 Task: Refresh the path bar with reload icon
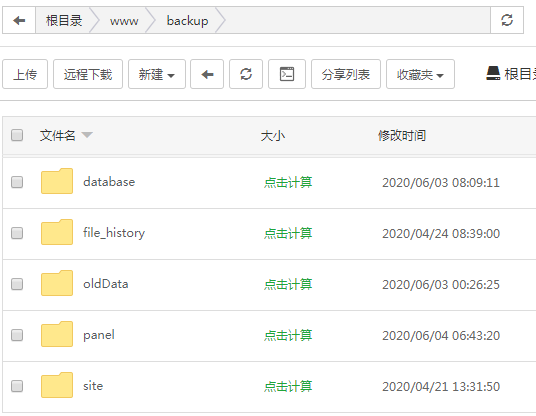[507, 20]
